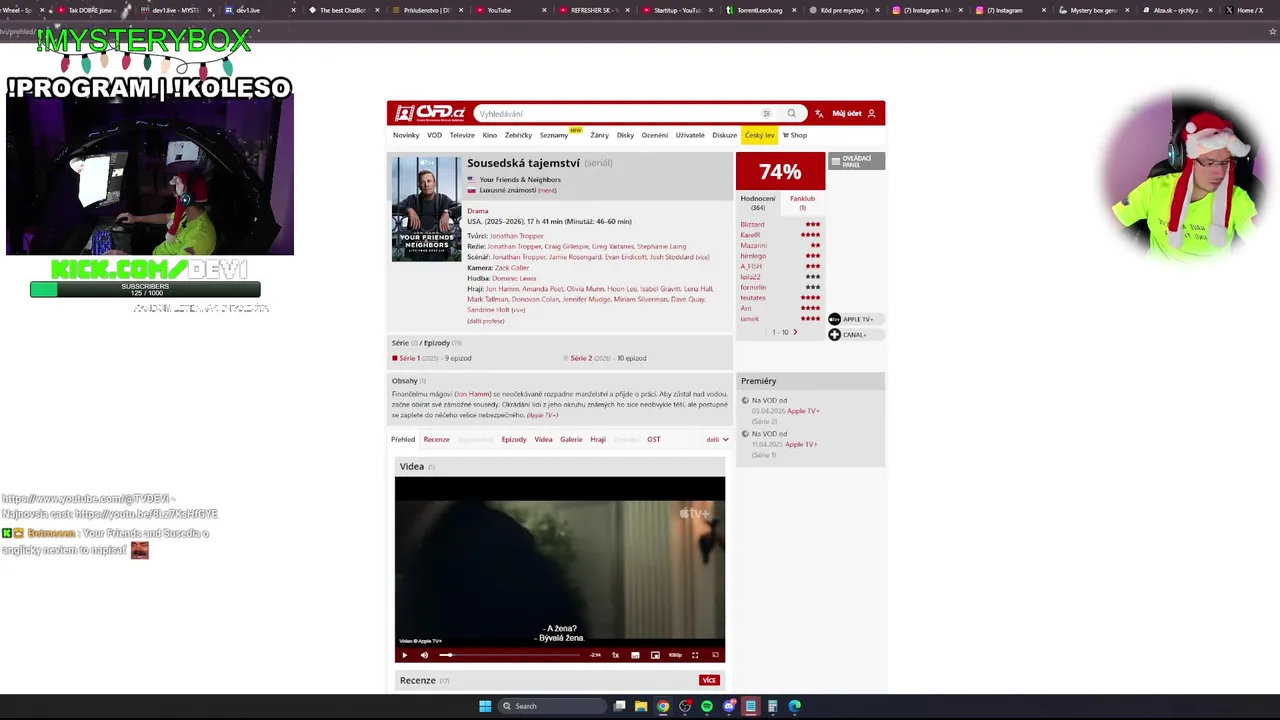
Task: Open Žánry menu item
Action: point(599,135)
